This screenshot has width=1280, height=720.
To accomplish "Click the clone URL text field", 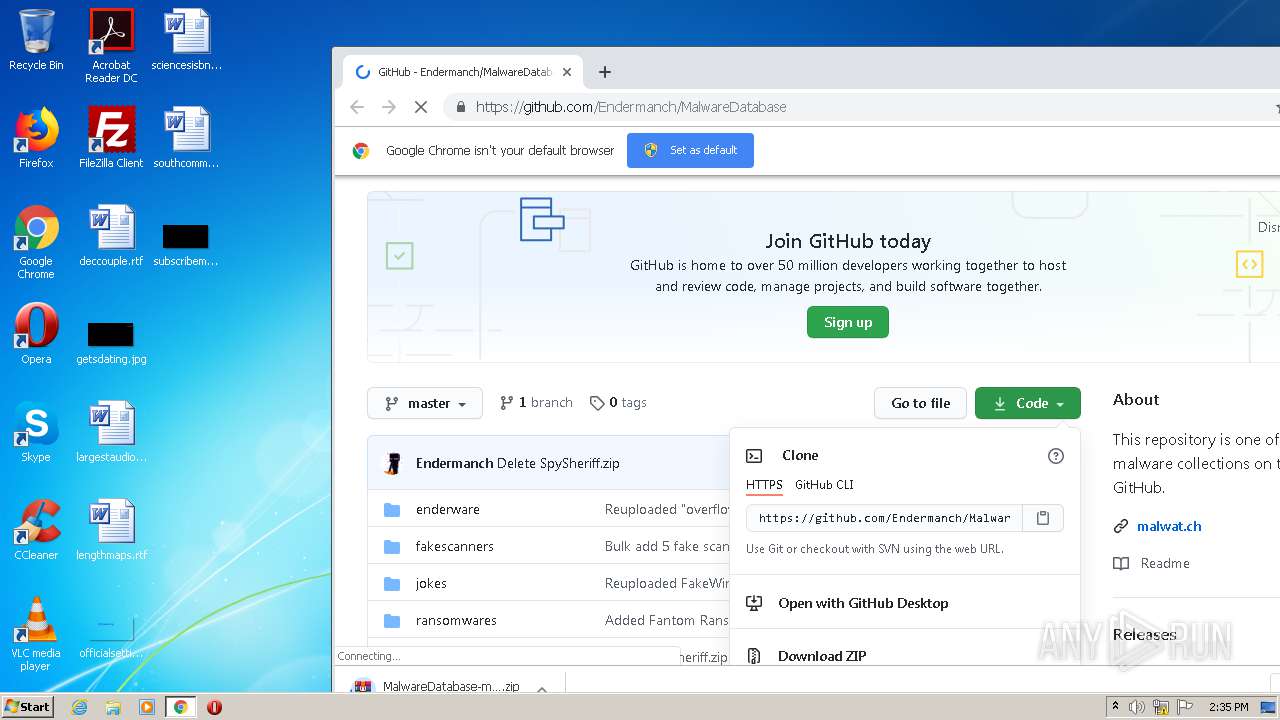I will pos(884,518).
